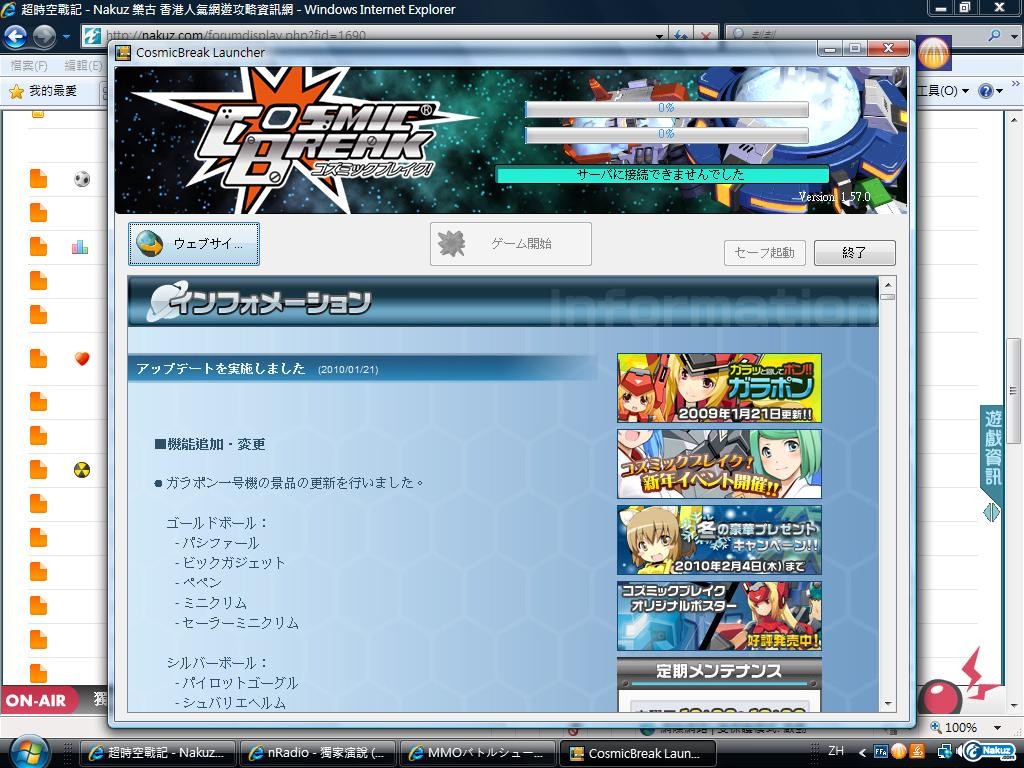
Task: Click the IE search box
Action: pyautogui.click(x=856, y=35)
